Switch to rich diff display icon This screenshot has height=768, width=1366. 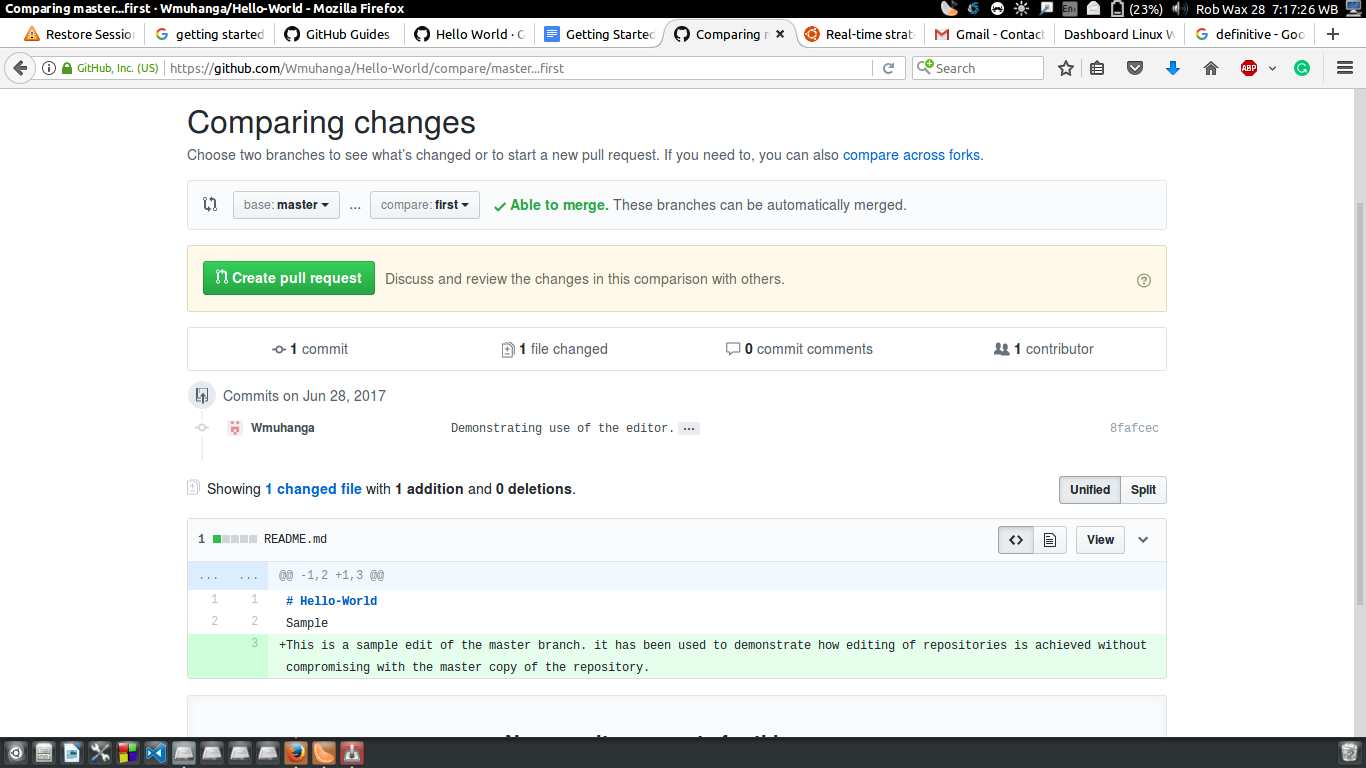[x=1050, y=539]
